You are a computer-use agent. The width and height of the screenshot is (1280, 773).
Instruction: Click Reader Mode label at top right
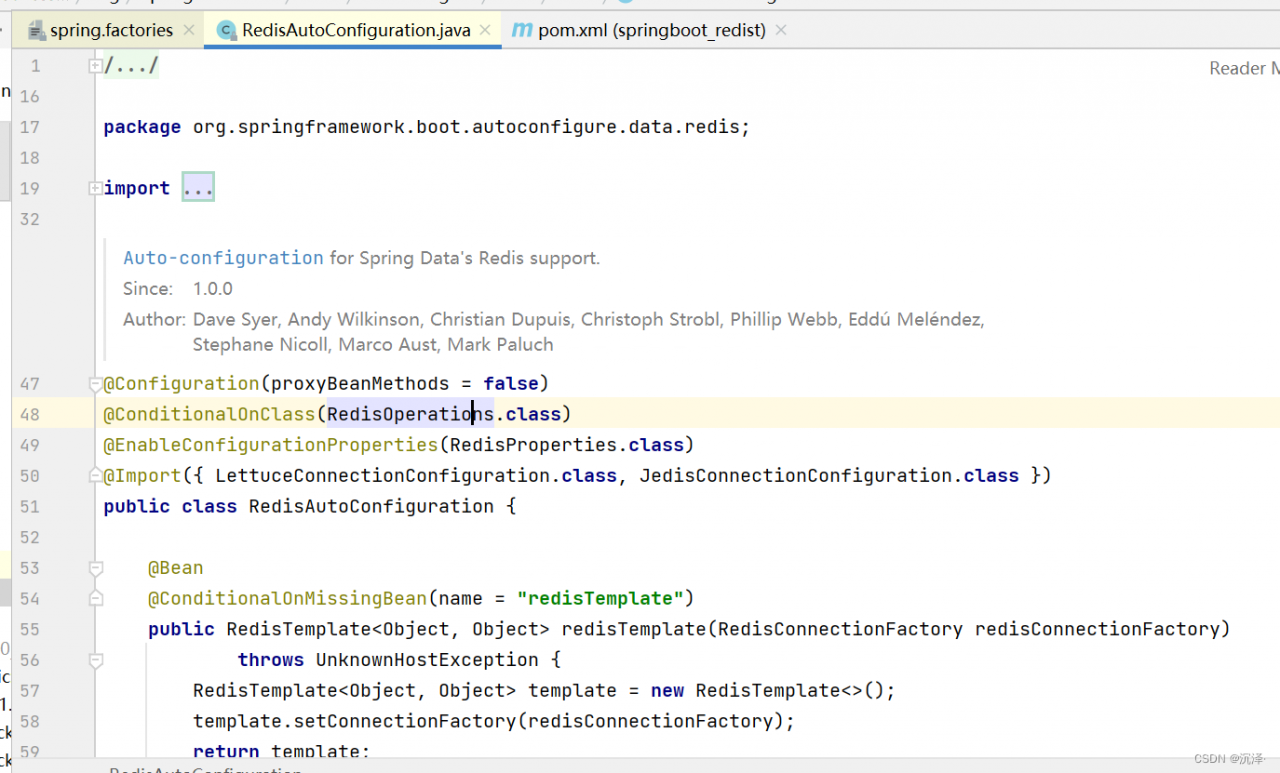coord(1244,68)
